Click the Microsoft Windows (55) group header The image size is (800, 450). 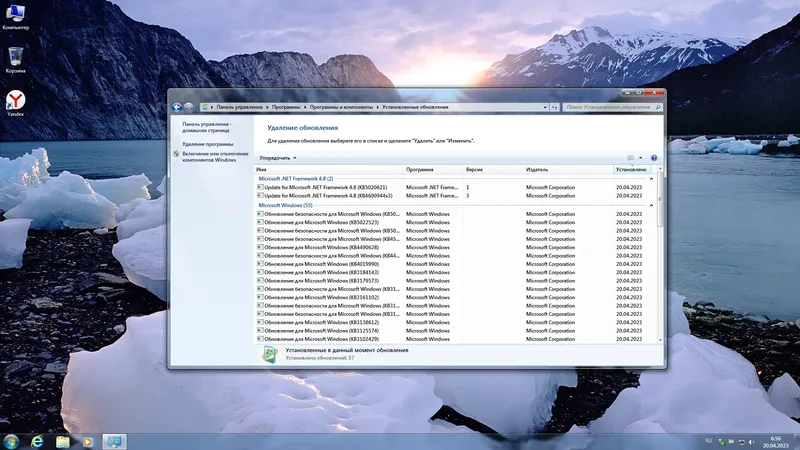pos(285,206)
